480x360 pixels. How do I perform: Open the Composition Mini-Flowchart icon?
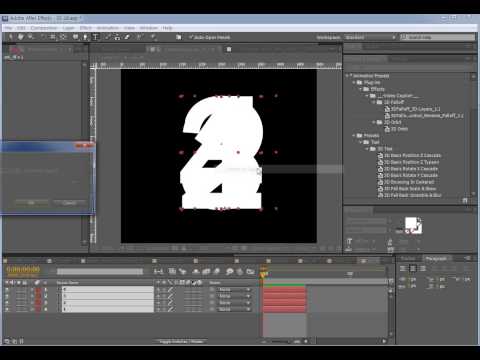tap(159, 272)
